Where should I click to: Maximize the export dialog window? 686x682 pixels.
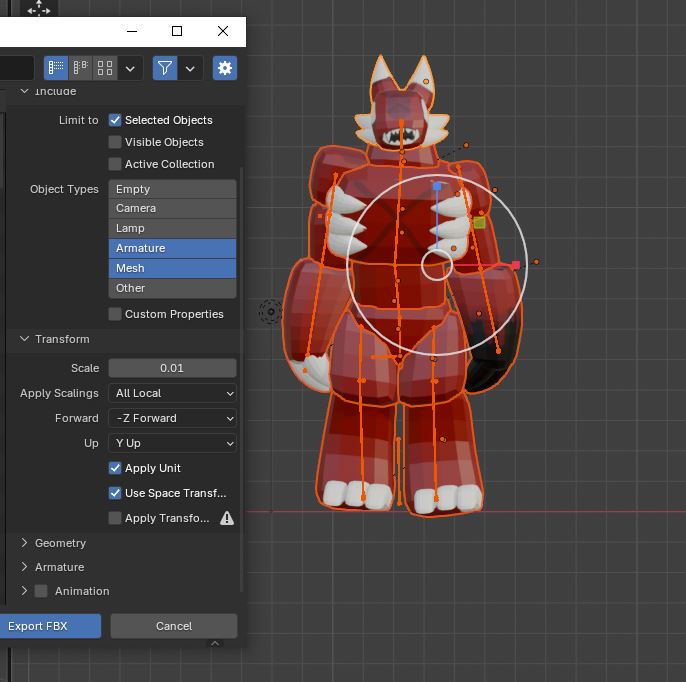(177, 31)
